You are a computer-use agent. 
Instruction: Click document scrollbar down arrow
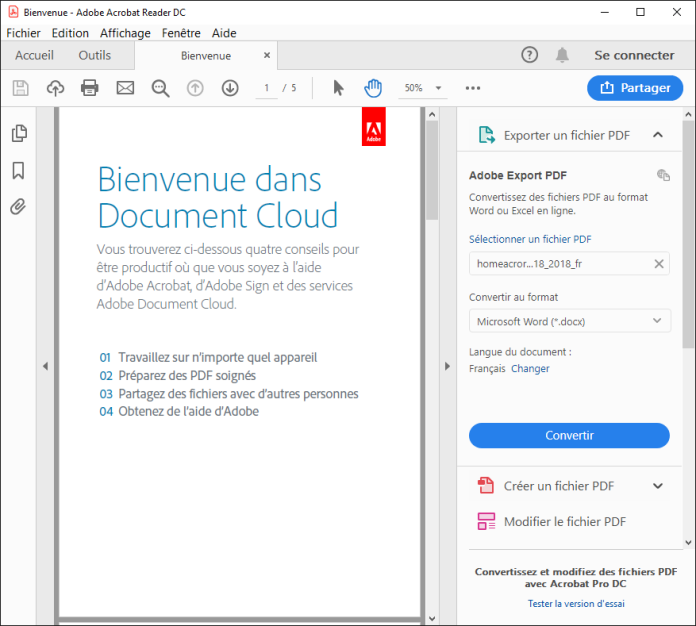click(432, 618)
